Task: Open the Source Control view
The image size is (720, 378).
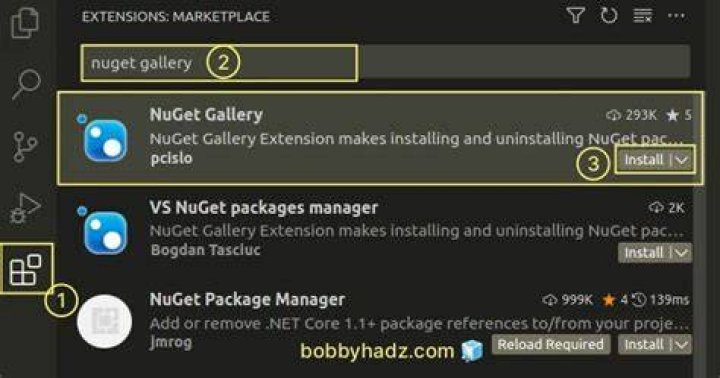Action: click(x=26, y=147)
